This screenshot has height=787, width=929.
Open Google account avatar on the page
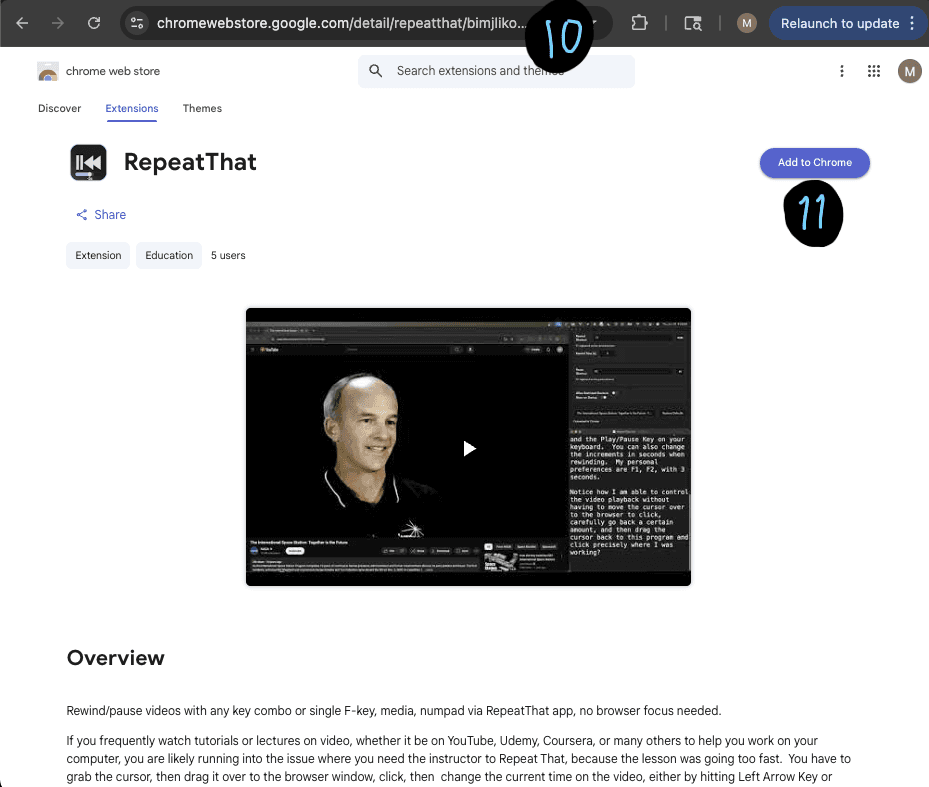[x=910, y=71]
